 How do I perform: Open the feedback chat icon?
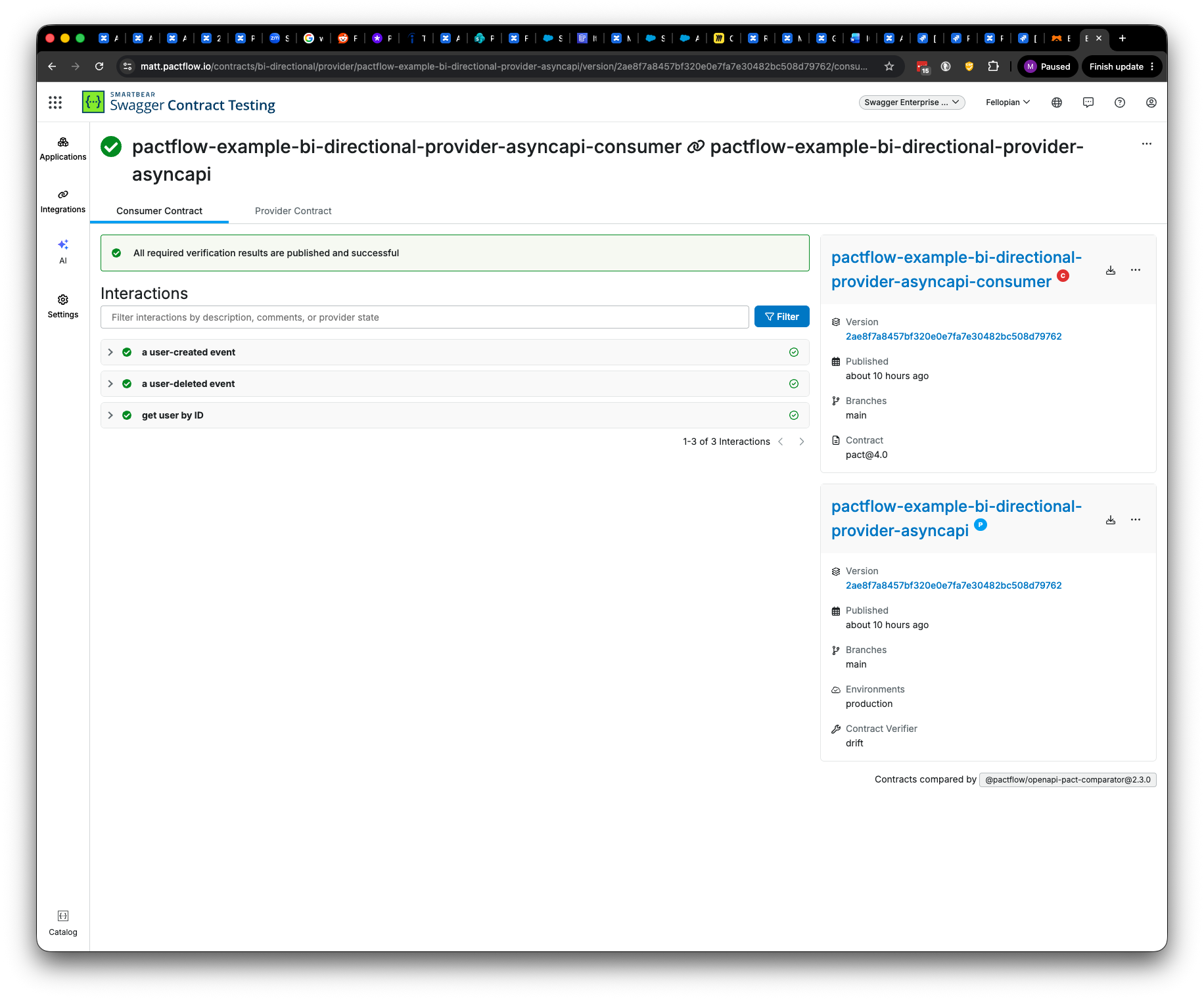pyautogui.click(x=1088, y=102)
